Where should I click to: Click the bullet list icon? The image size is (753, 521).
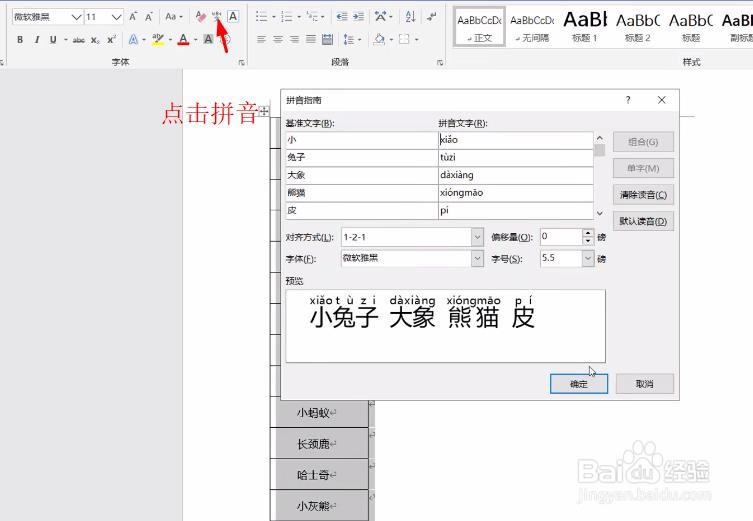point(261,17)
